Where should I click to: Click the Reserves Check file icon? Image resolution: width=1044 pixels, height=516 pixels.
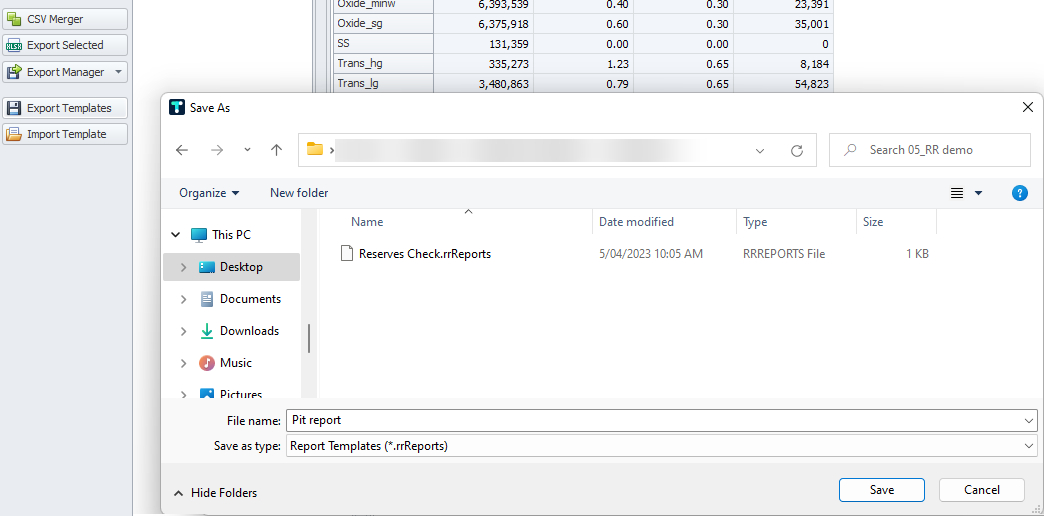tap(346, 254)
